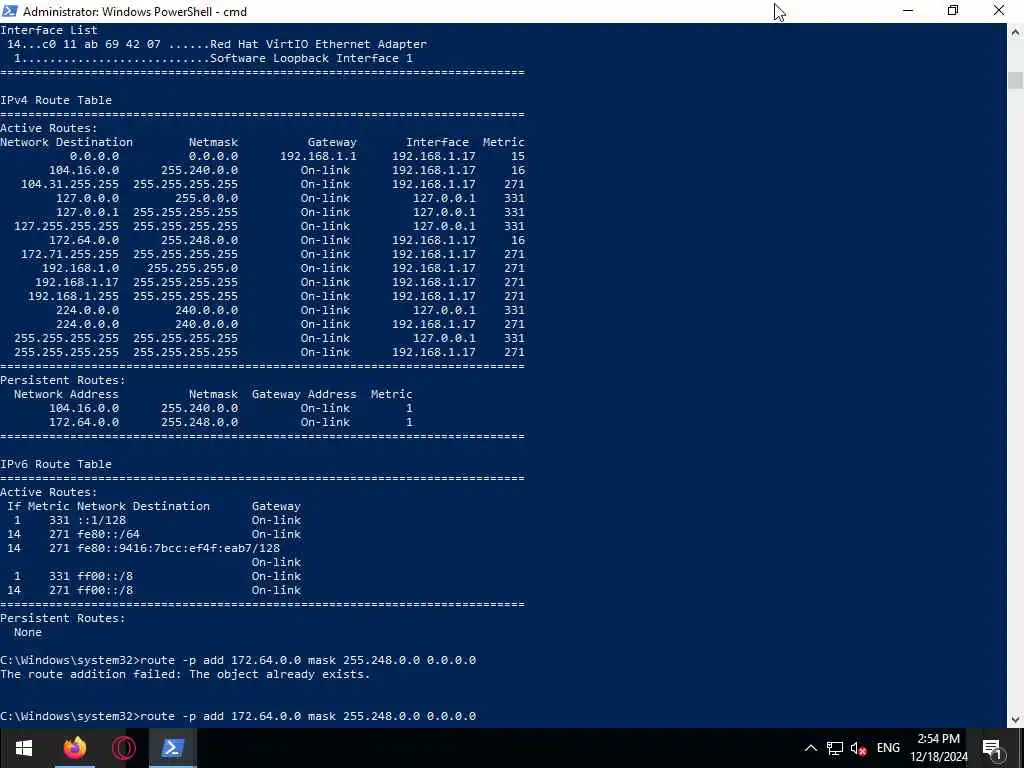This screenshot has height=768, width=1024.
Task: Click the vertical scrollbar thumb
Action: [x=1016, y=81]
